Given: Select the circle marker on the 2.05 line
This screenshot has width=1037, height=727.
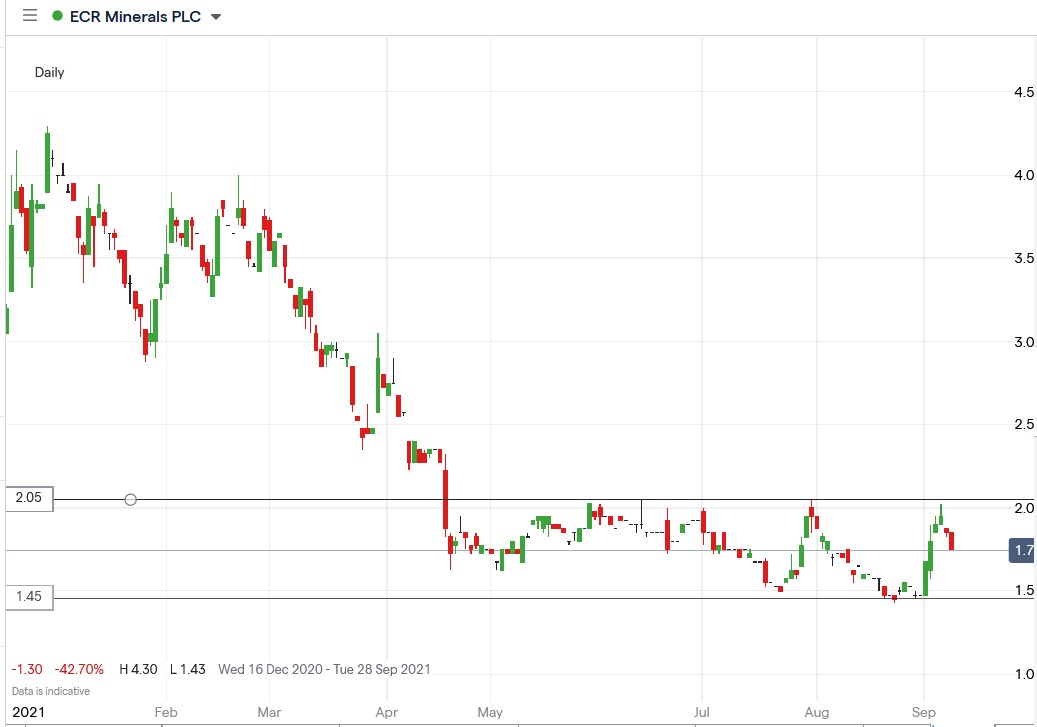Looking at the screenshot, I should tap(130, 499).
